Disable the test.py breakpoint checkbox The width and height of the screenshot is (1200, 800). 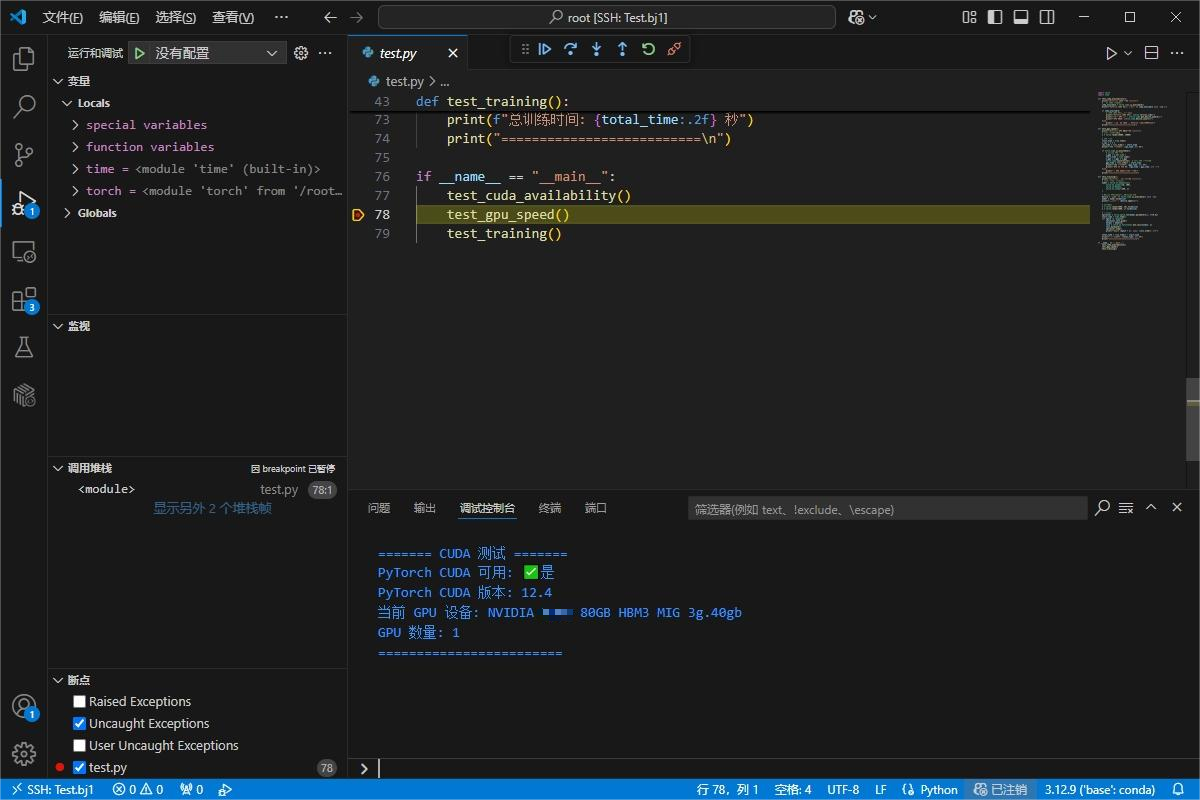(79, 767)
